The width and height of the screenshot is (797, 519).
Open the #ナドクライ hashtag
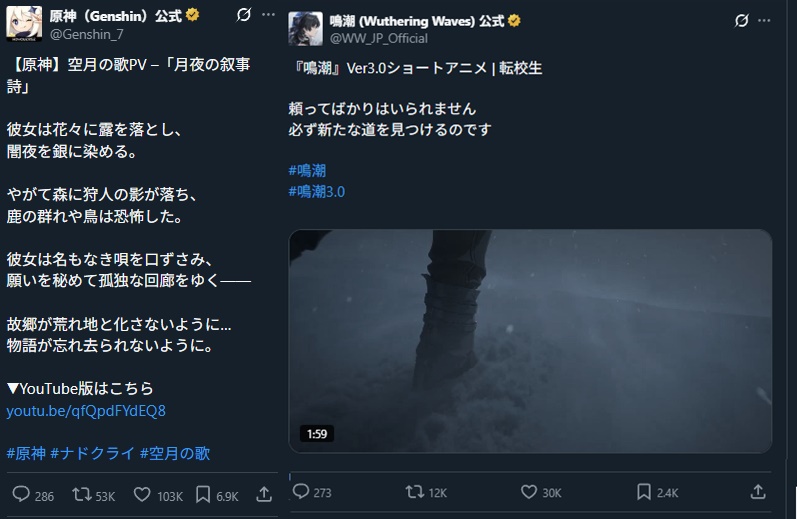[93, 453]
